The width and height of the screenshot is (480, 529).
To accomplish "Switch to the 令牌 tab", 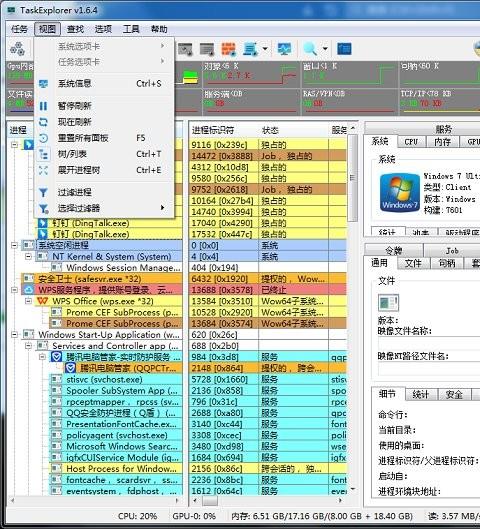I will tap(394, 251).
